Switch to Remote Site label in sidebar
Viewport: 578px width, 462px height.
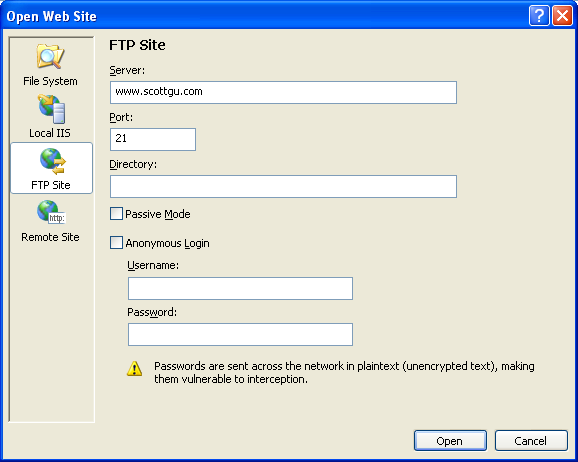click(51, 237)
